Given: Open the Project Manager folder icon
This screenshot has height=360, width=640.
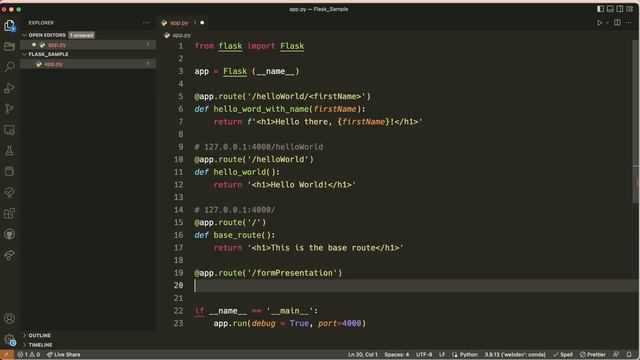Looking at the screenshot, I should click(x=9, y=46).
